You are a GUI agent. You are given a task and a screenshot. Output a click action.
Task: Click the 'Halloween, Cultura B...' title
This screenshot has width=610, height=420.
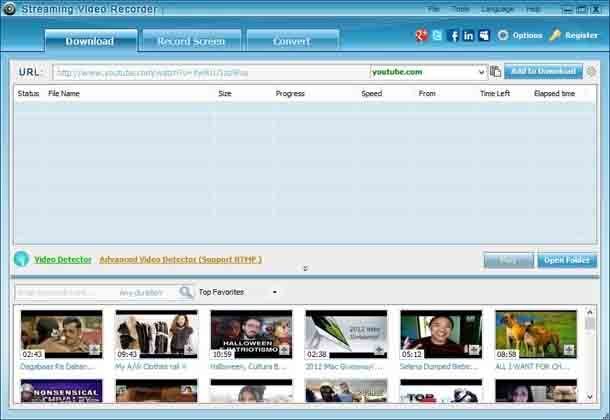(x=248, y=366)
